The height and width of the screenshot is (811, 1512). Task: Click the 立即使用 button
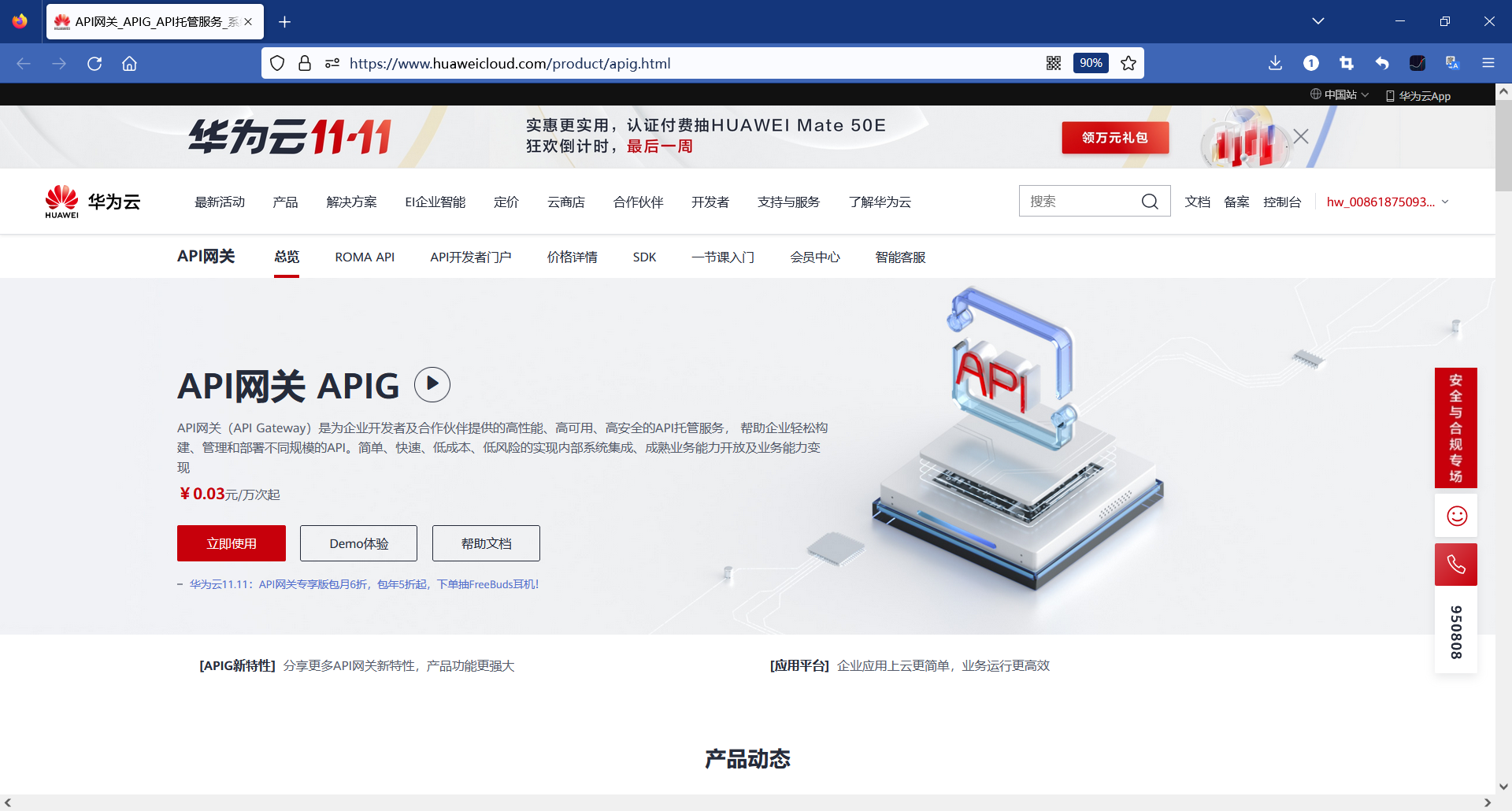click(x=231, y=543)
